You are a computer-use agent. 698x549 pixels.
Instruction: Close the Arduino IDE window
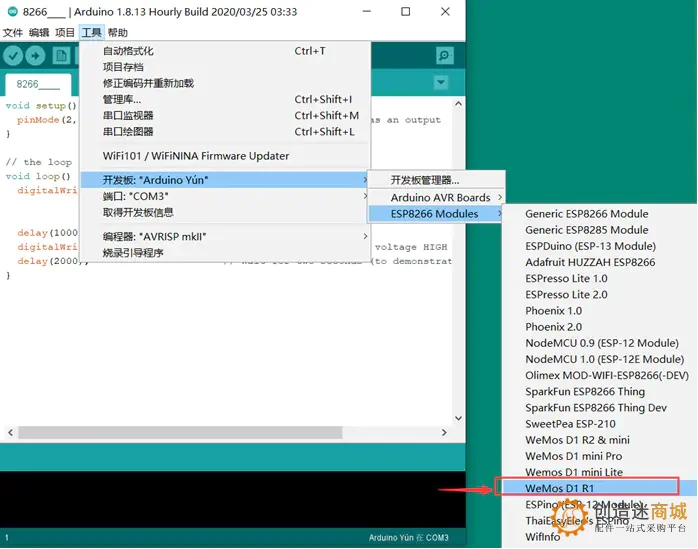coord(445,12)
